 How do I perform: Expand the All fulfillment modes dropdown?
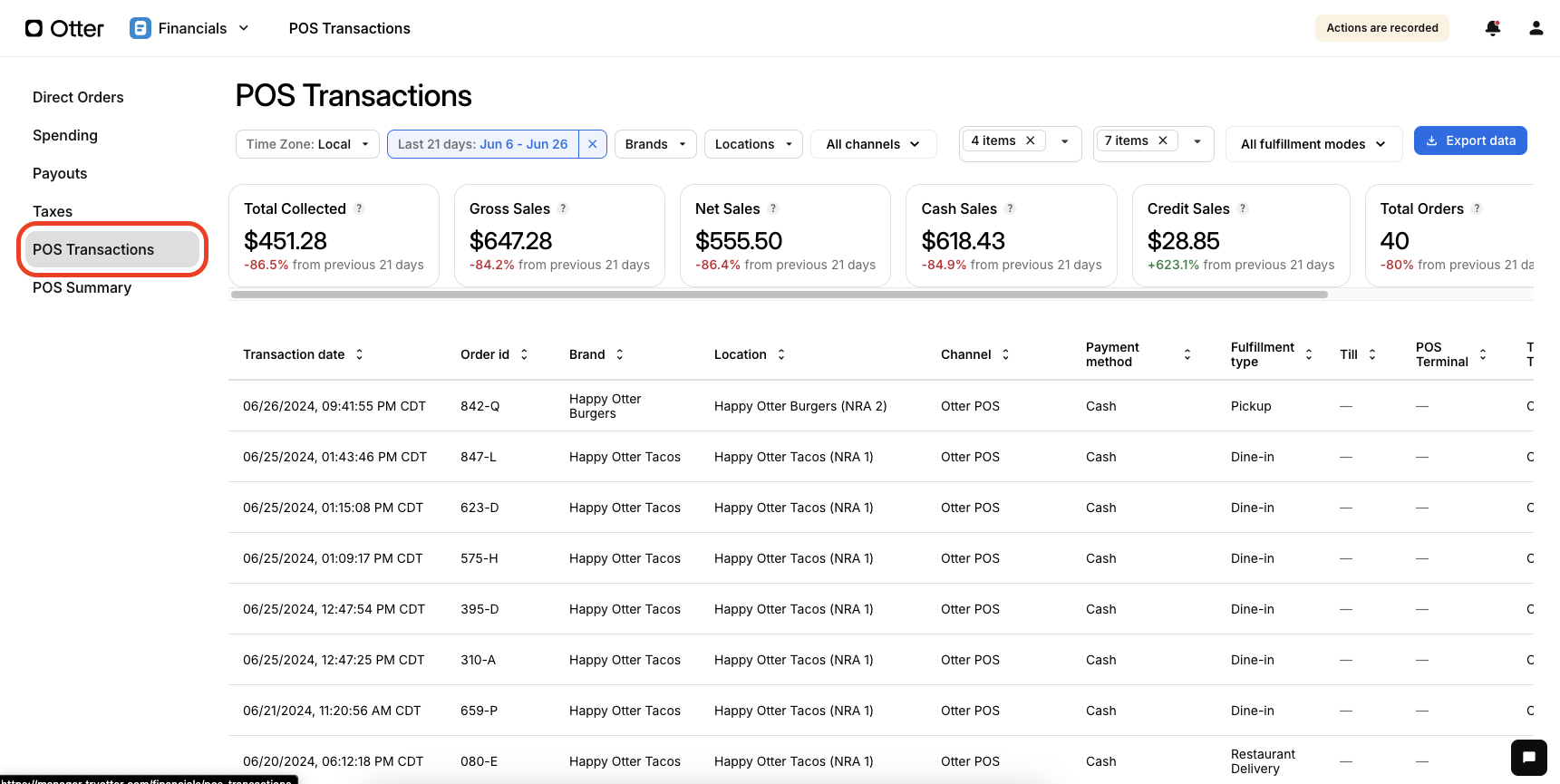click(1313, 144)
